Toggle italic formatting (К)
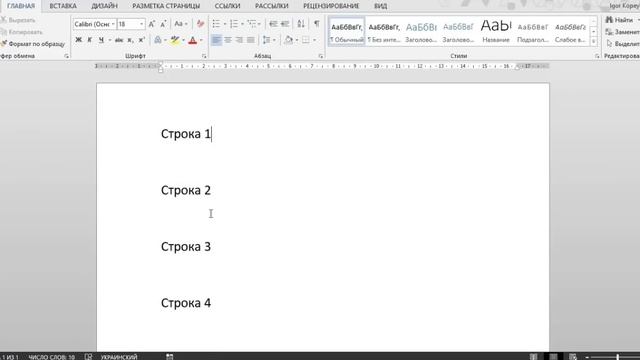 click(90, 40)
